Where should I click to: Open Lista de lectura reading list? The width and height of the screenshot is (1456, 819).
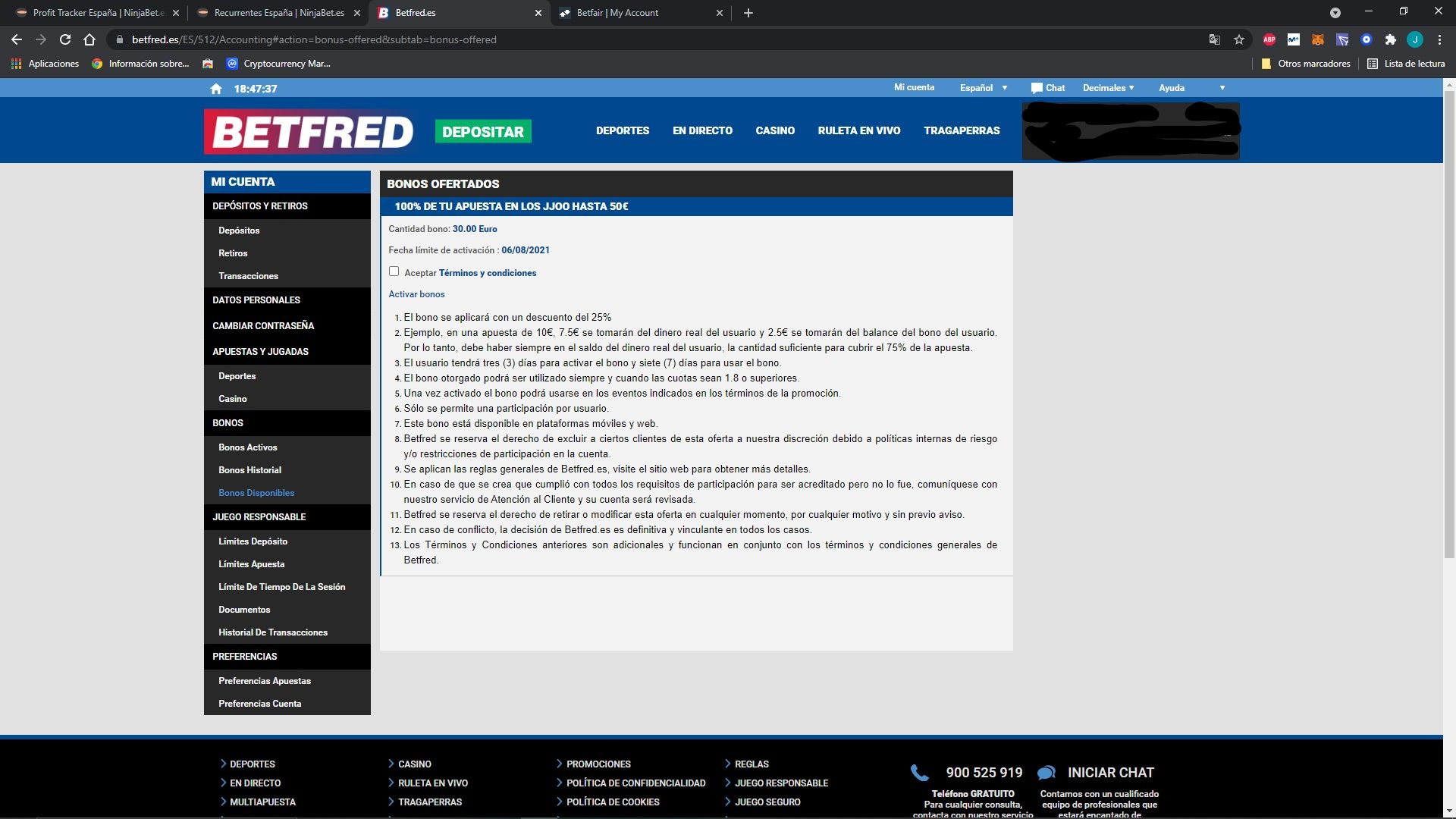pyautogui.click(x=1406, y=64)
